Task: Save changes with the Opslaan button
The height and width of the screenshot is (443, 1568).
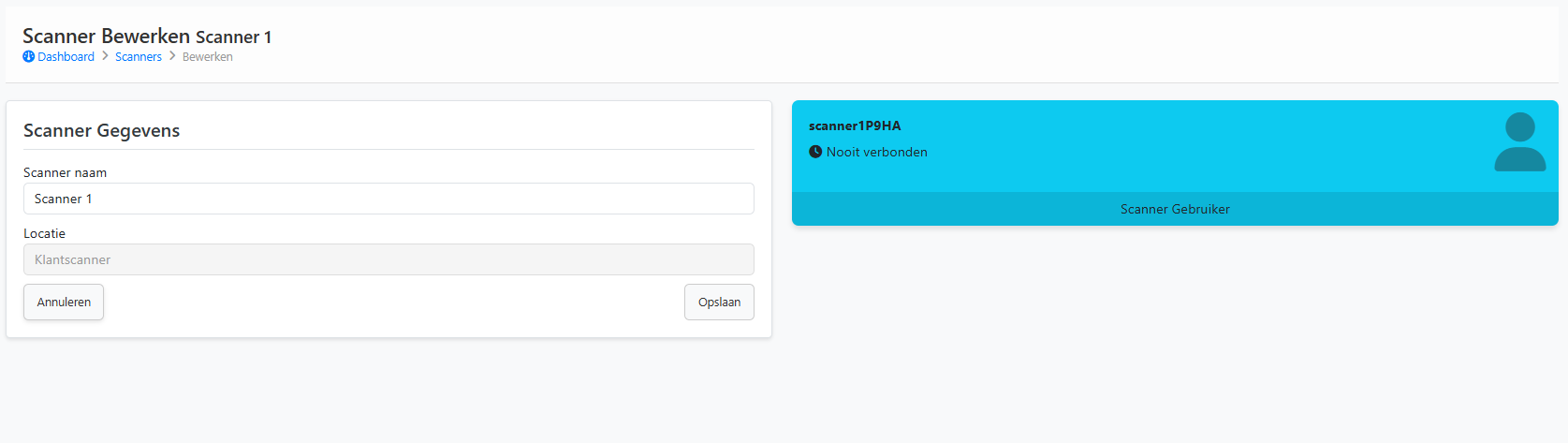Action: 719,302
